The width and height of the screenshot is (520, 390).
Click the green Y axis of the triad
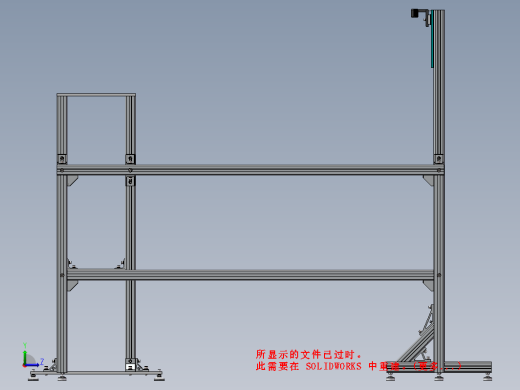point(25,357)
